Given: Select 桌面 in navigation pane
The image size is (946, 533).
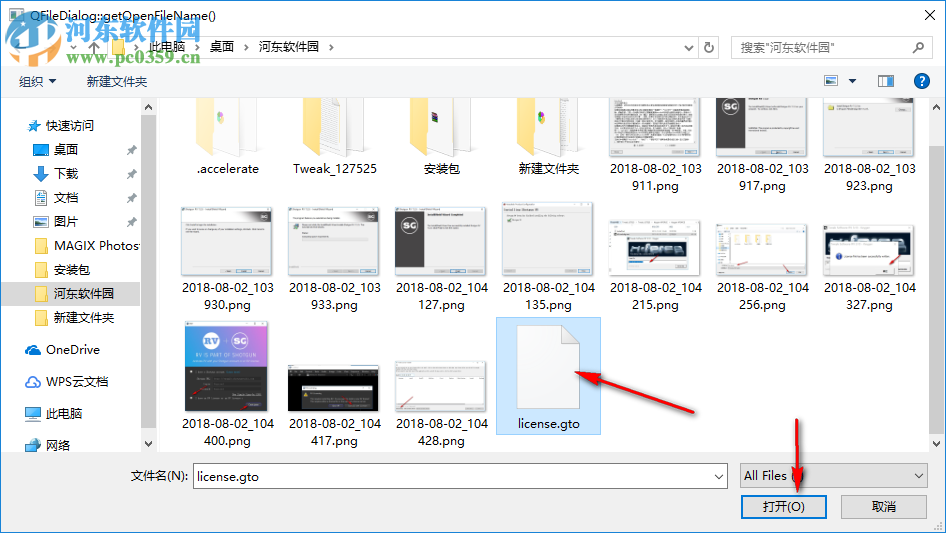Looking at the screenshot, I should point(66,149).
